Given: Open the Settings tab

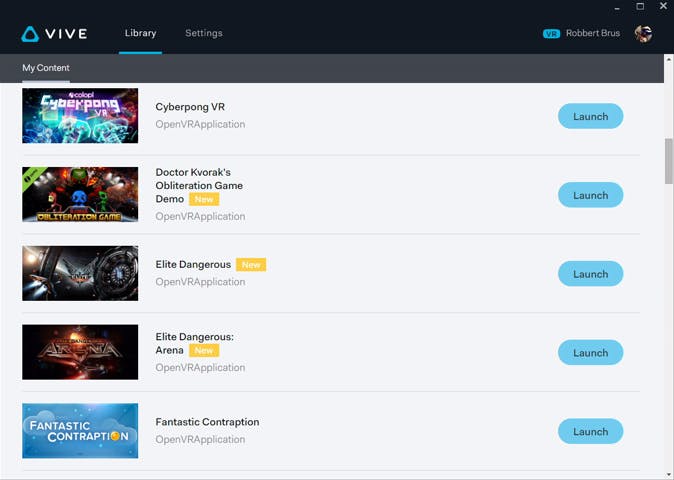Looking at the screenshot, I should click(x=204, y=33).
